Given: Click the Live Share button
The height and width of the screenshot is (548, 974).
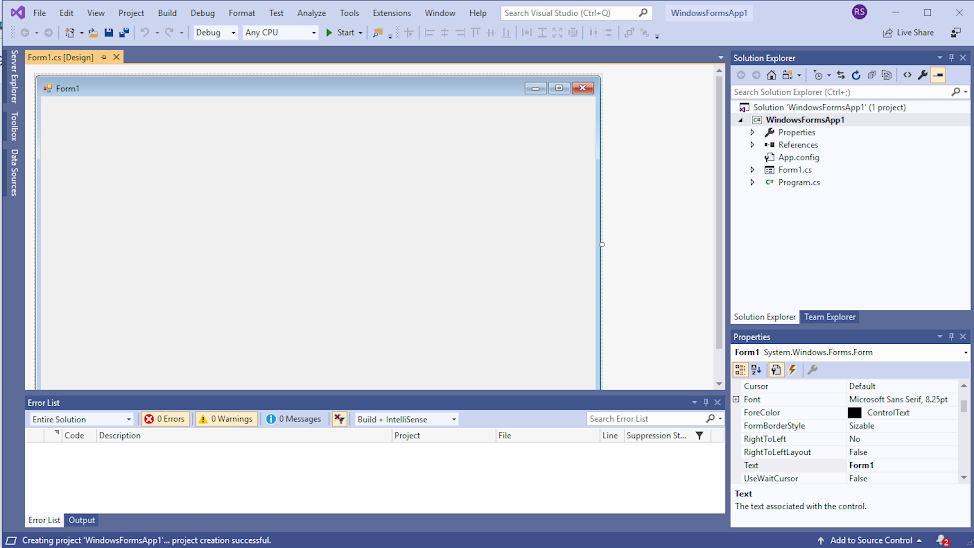Looking at the screenshot, I should 908,32.
